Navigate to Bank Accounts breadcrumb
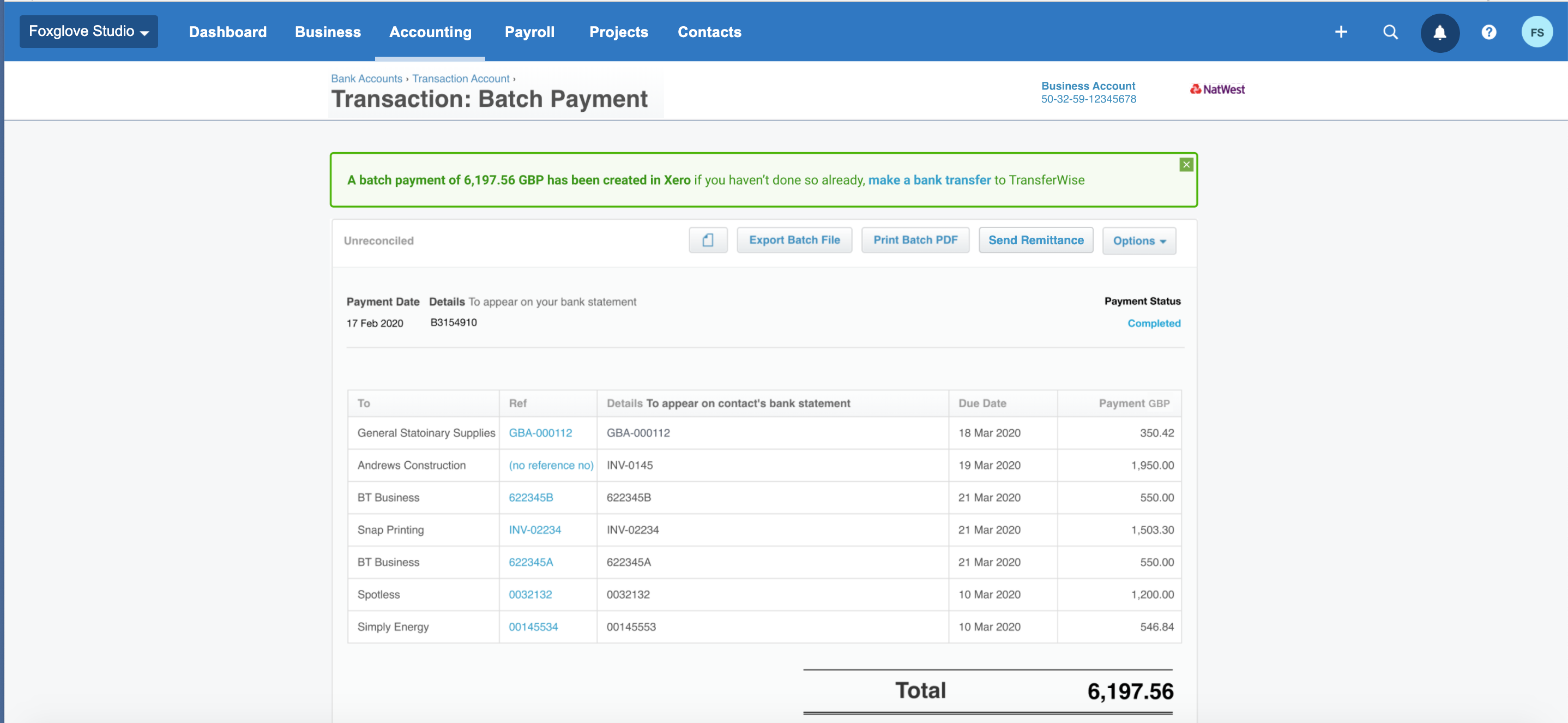This screenshot has width=1568, height=723. [x=366, y=79]
